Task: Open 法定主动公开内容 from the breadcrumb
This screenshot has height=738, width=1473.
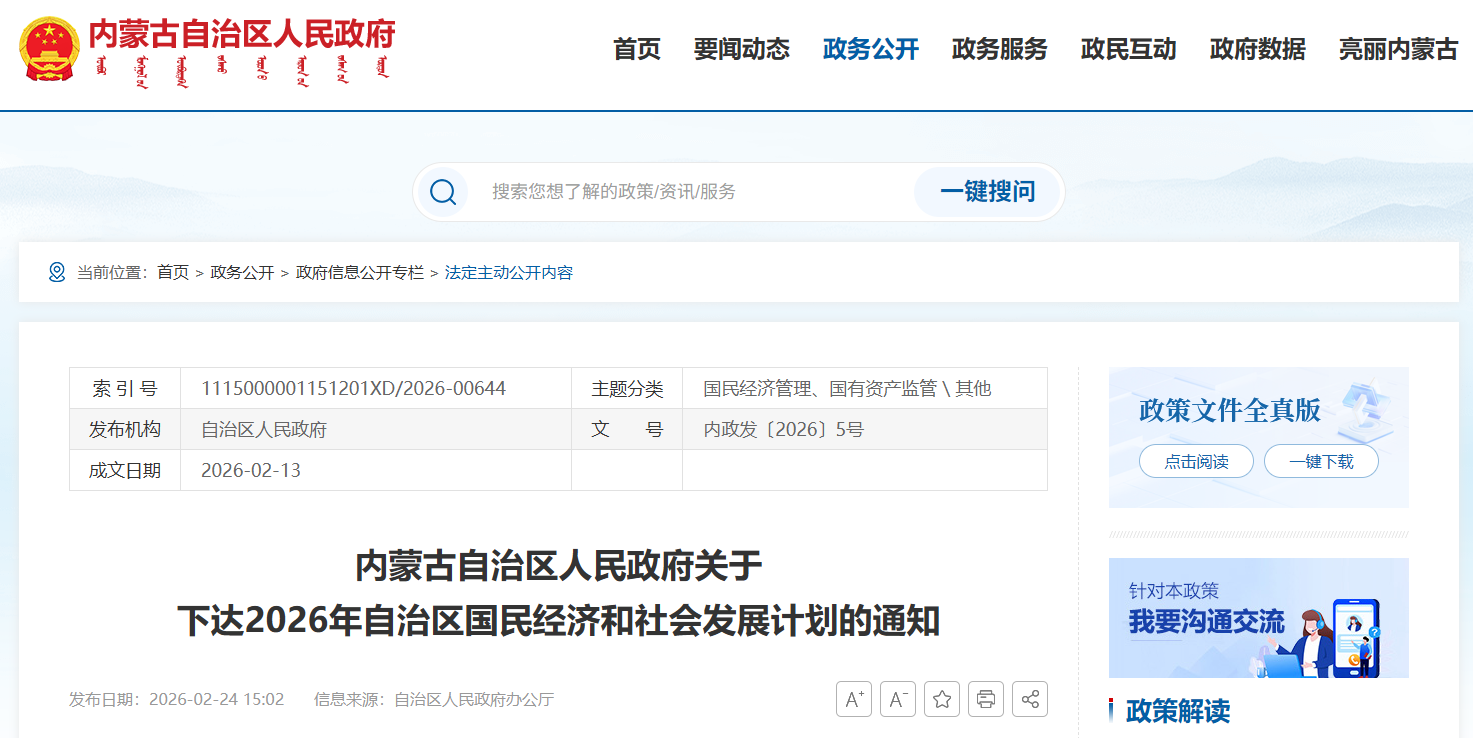Action: coord(508,271)
